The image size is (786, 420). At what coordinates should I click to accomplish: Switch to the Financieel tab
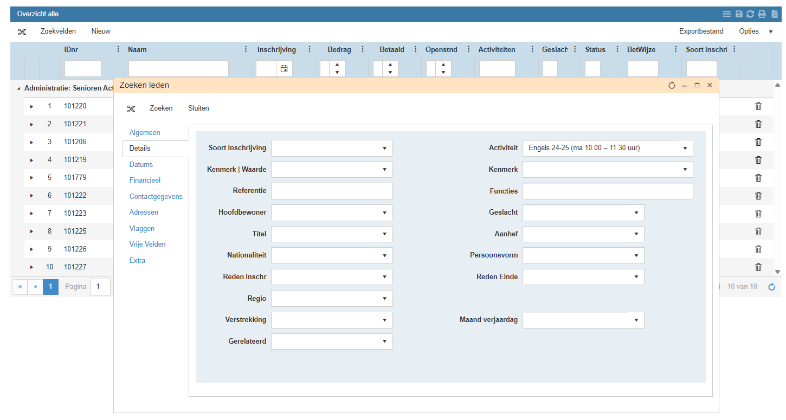pyautogui.click(x=147, y=180)
